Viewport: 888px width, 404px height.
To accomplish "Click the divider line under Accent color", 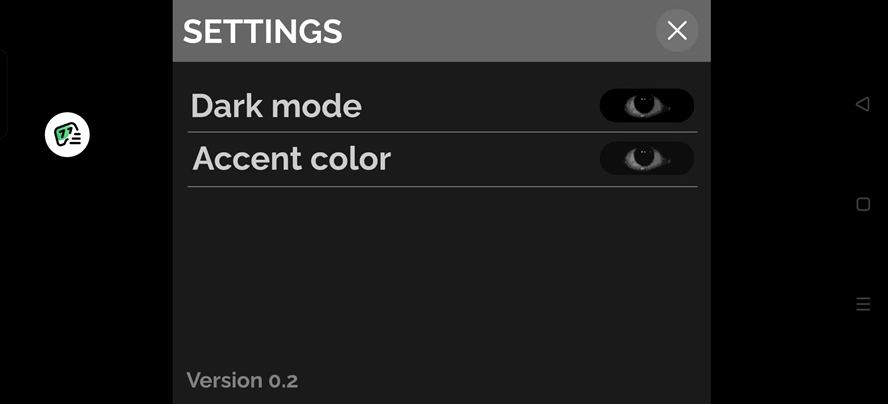I will pos(442,186).
